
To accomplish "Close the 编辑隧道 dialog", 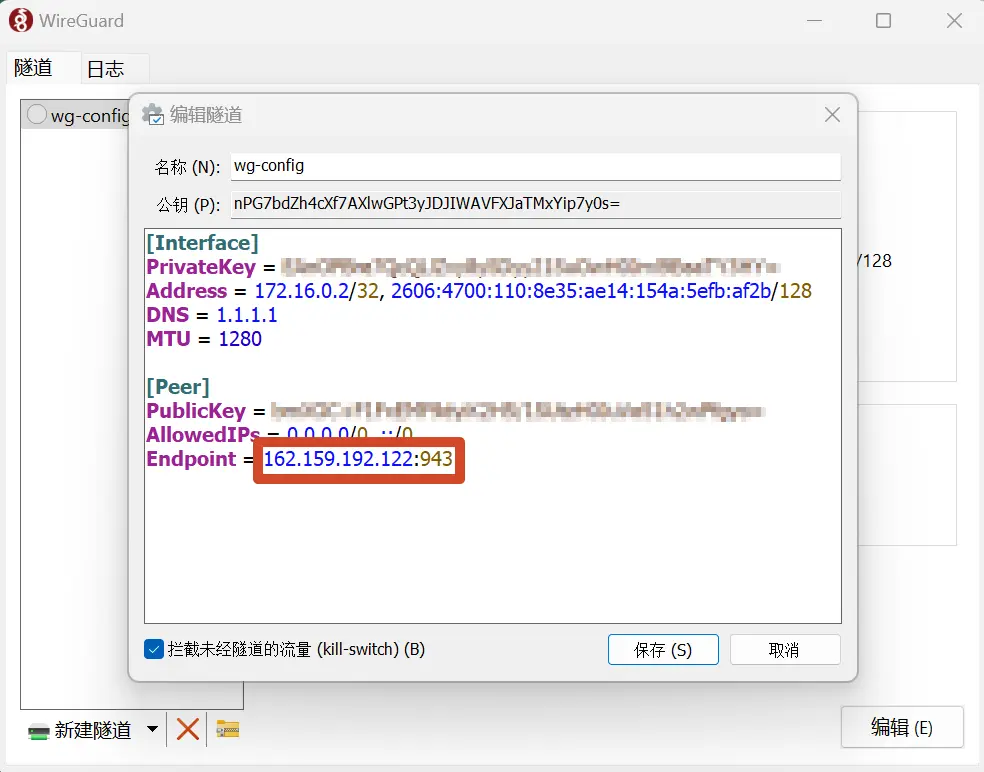I will [832, 115].
